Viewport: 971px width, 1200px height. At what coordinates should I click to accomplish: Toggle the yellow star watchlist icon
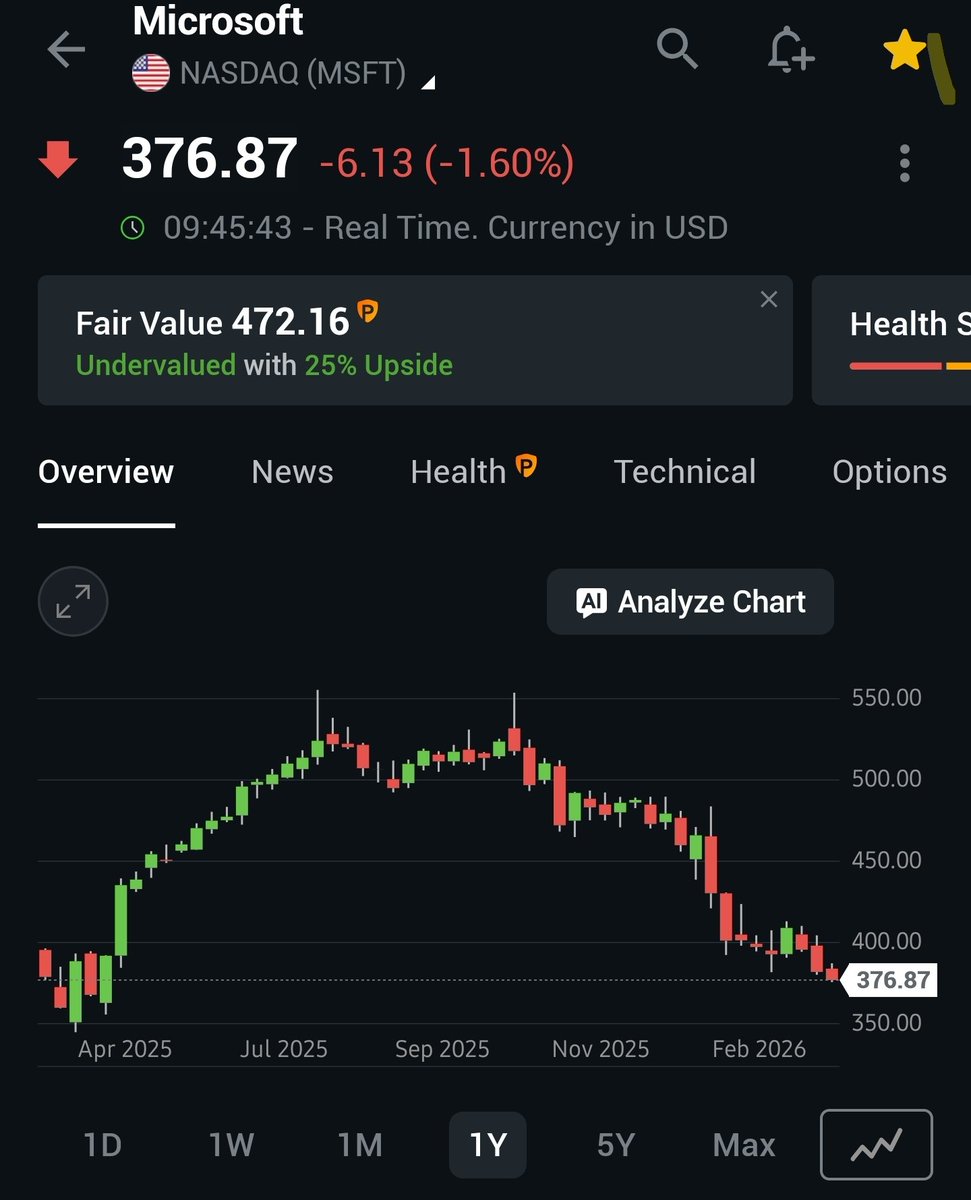[904, 51]
